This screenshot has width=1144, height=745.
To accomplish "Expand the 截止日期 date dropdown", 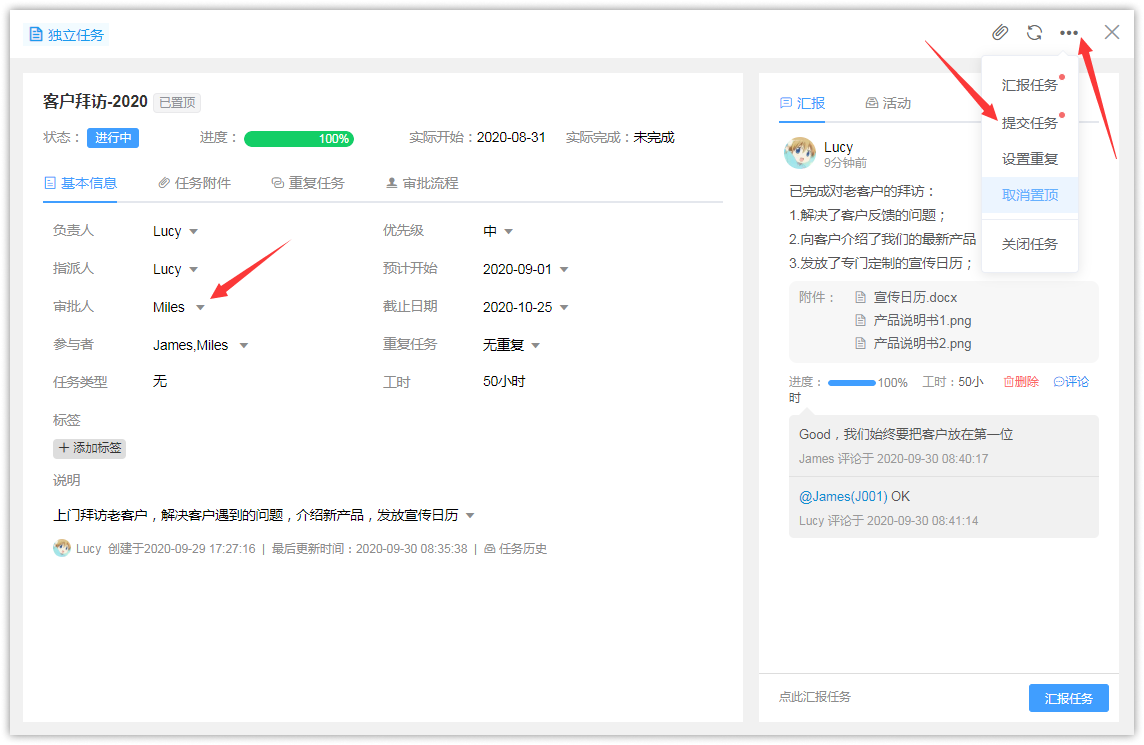I will tap(564, 308).
